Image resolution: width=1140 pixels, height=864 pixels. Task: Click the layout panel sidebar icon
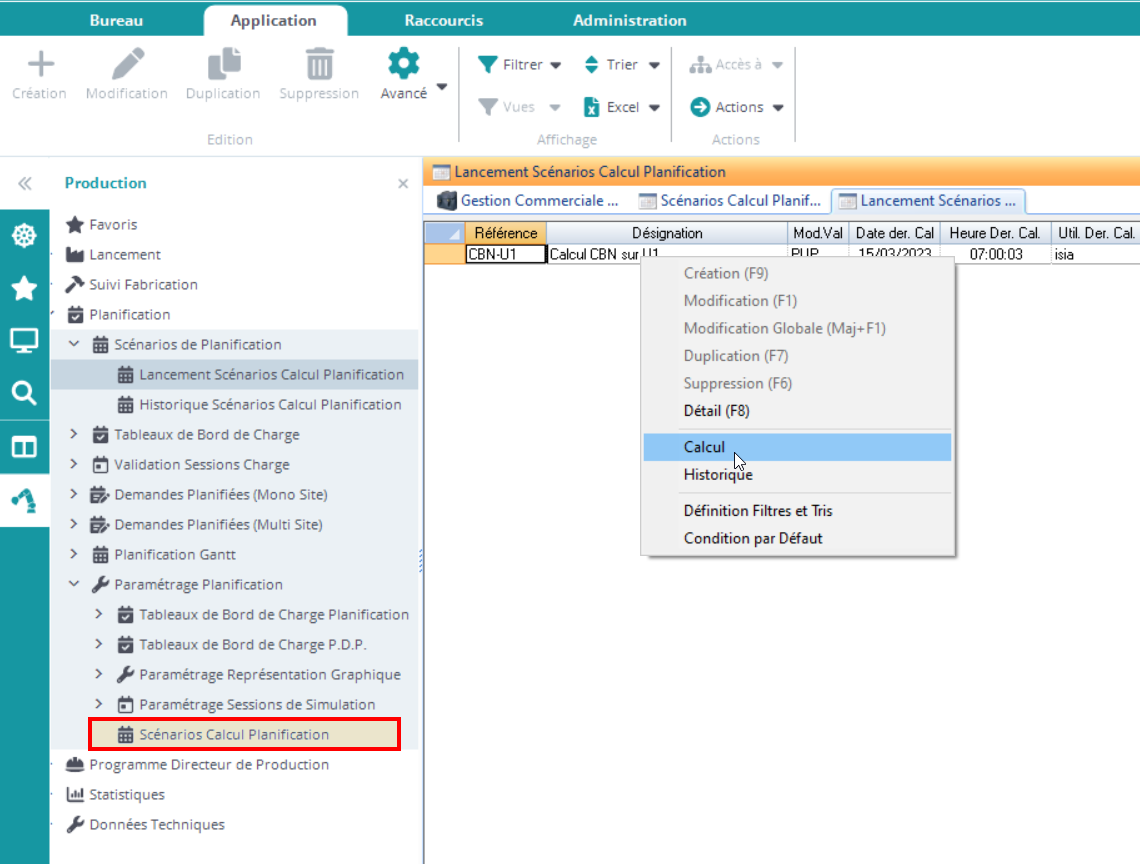(24, 446)
